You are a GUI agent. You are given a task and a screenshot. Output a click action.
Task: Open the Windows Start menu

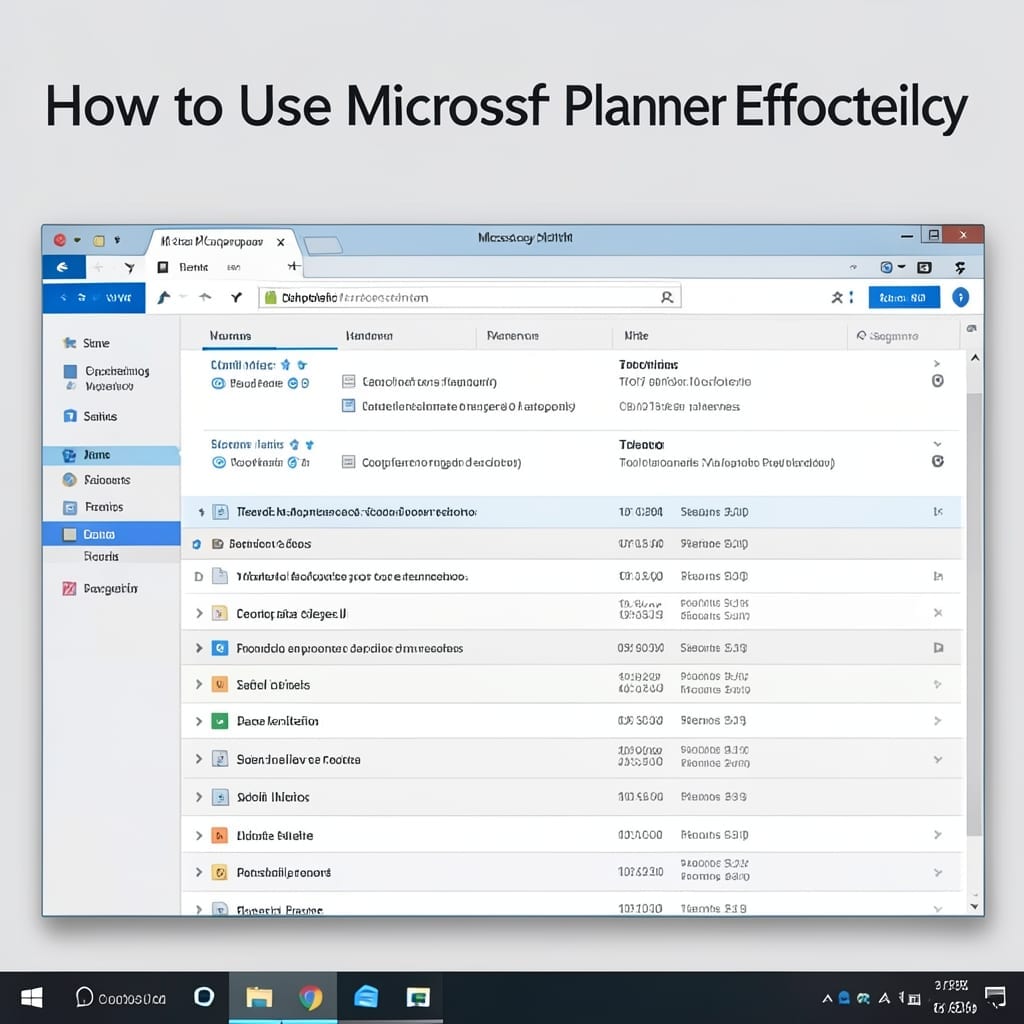pos(31,997)
